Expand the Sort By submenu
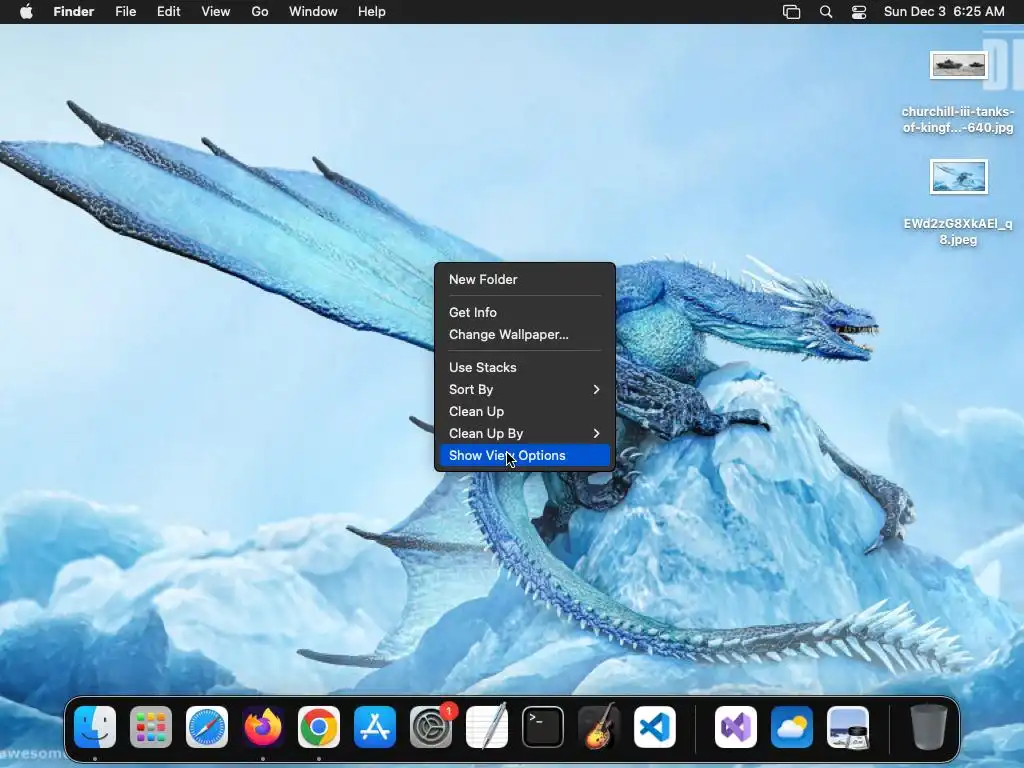The height and width of the screenshot is (768, 1024). (x=525, y=390)
